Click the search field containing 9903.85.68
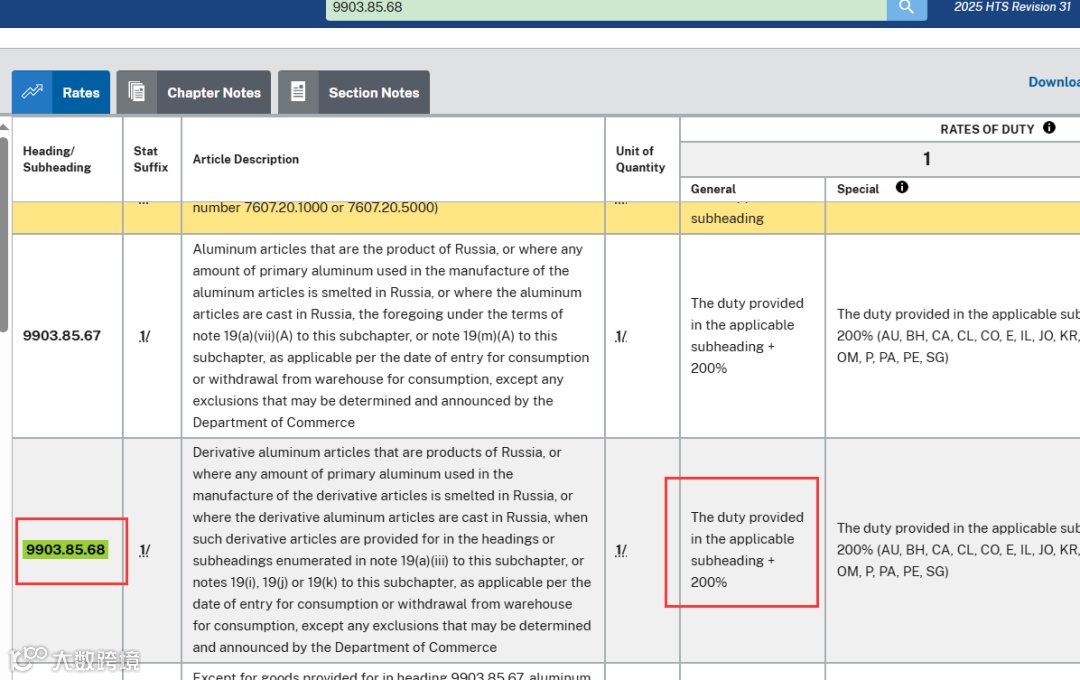 point(606,8)
